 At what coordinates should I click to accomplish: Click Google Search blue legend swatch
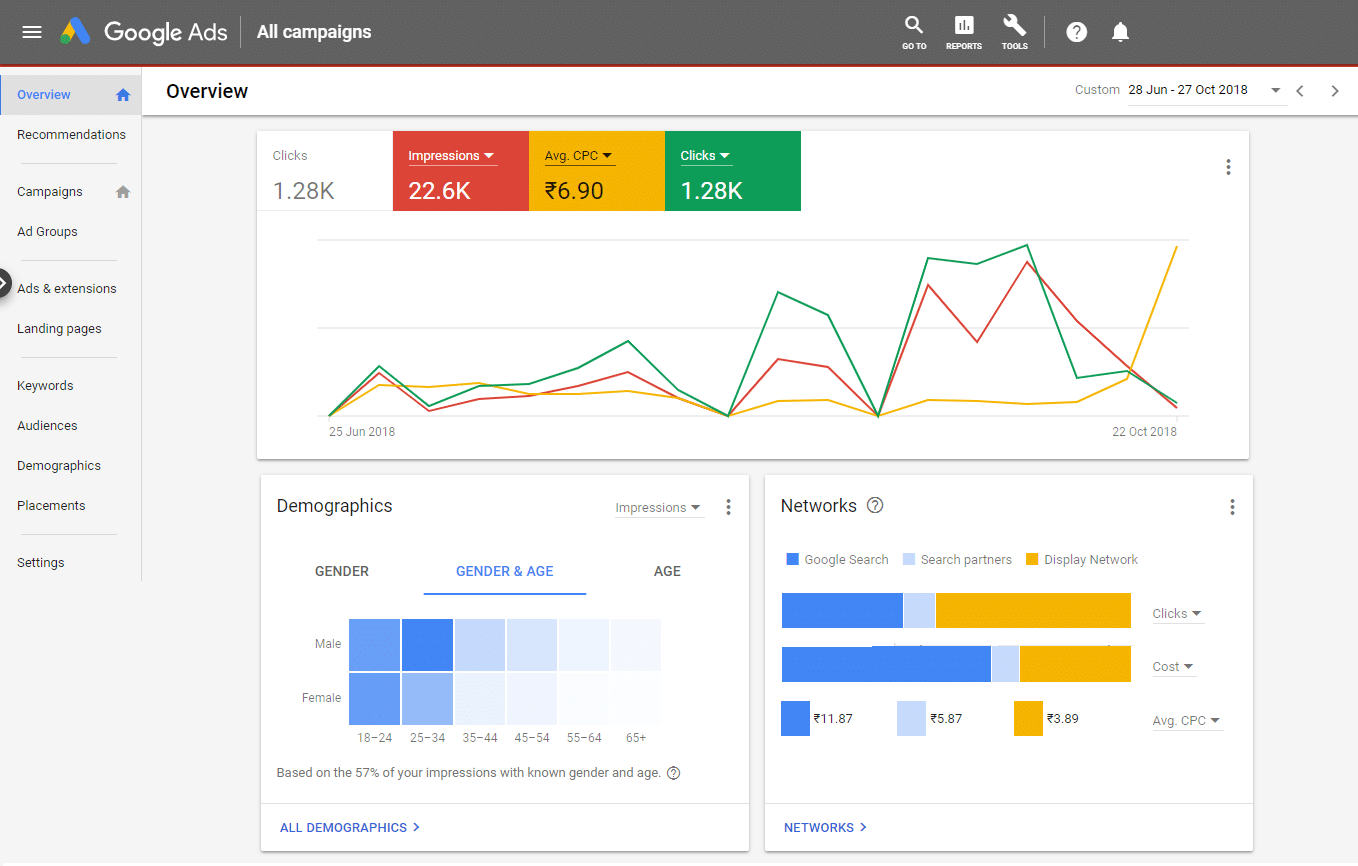point(793,560)
